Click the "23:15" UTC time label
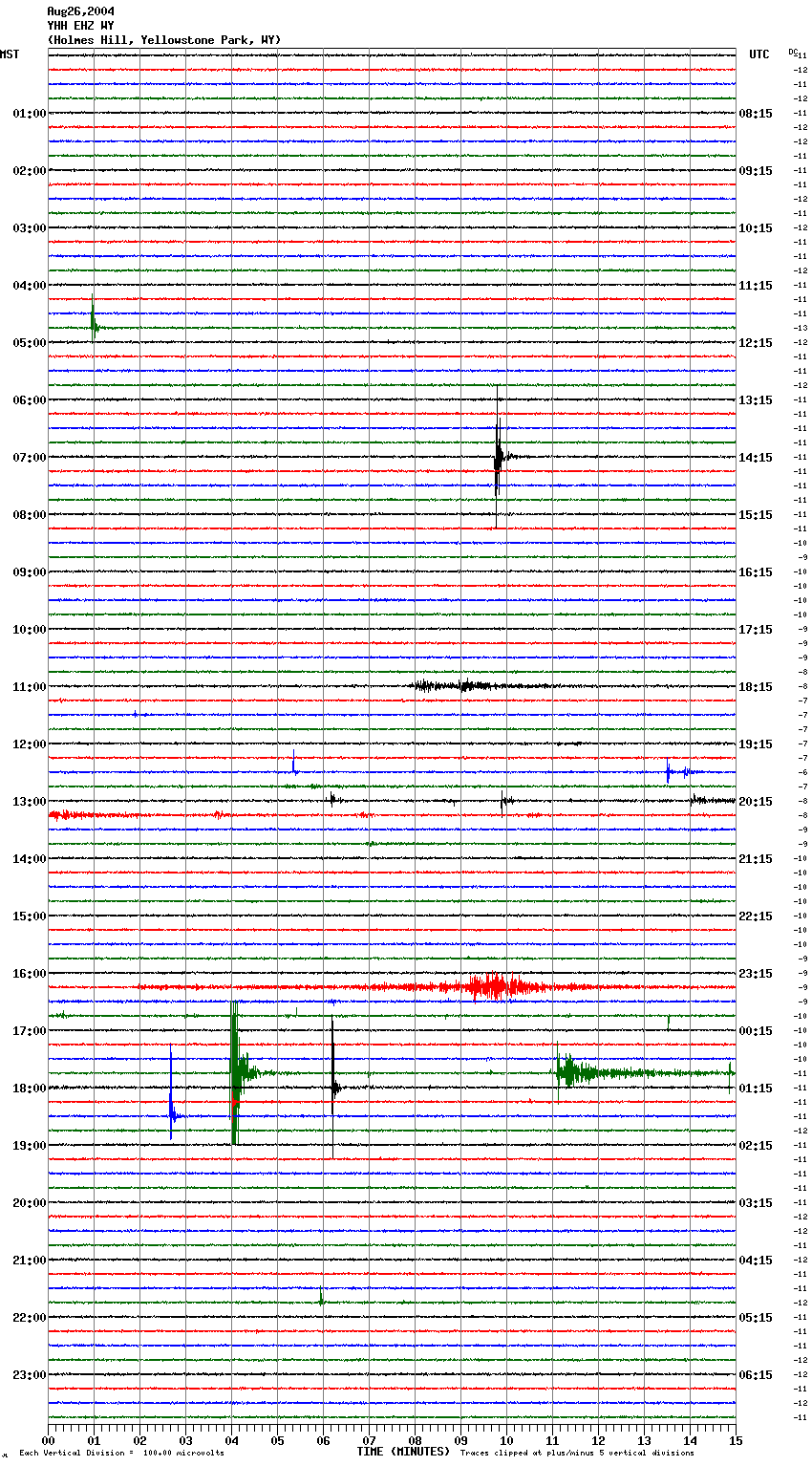This screenshot has height=1466, width=812. click(756, 974)
